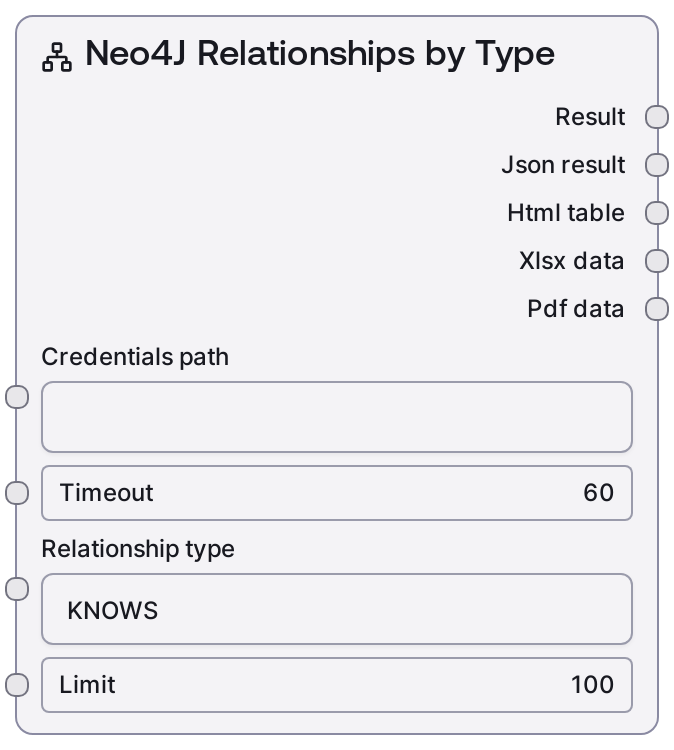The height and width of the screenshot is (750, 674).
Task: Click the Html table output label
Action: click(566, 213)
